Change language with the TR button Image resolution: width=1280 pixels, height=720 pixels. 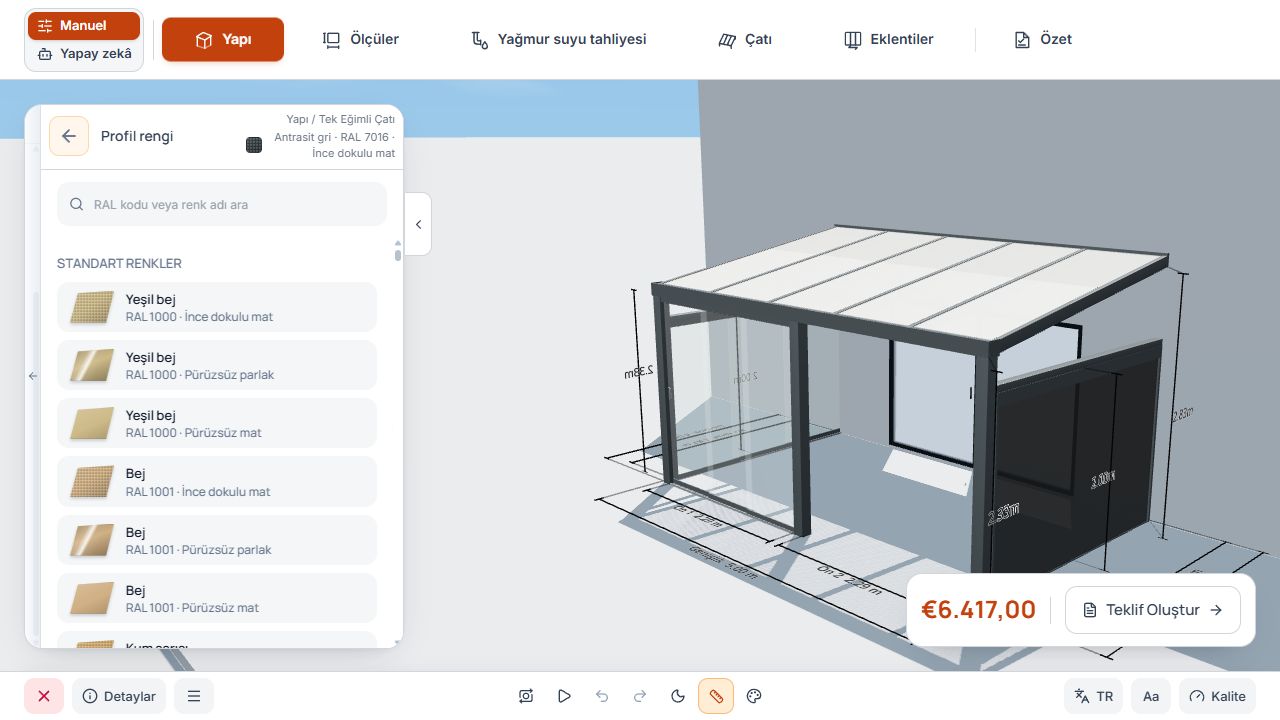(1093, 696)
